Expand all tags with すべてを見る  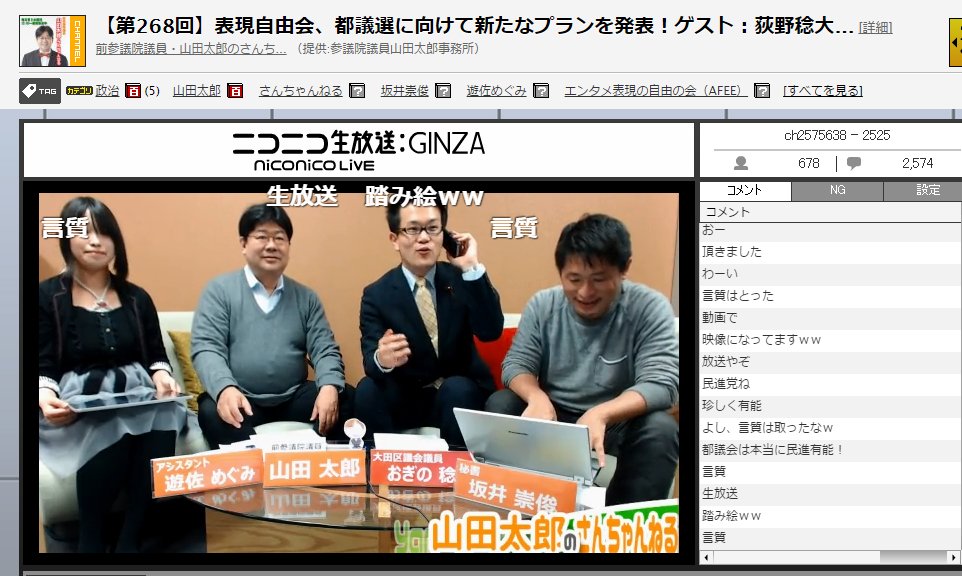click(x=823, y=91)
